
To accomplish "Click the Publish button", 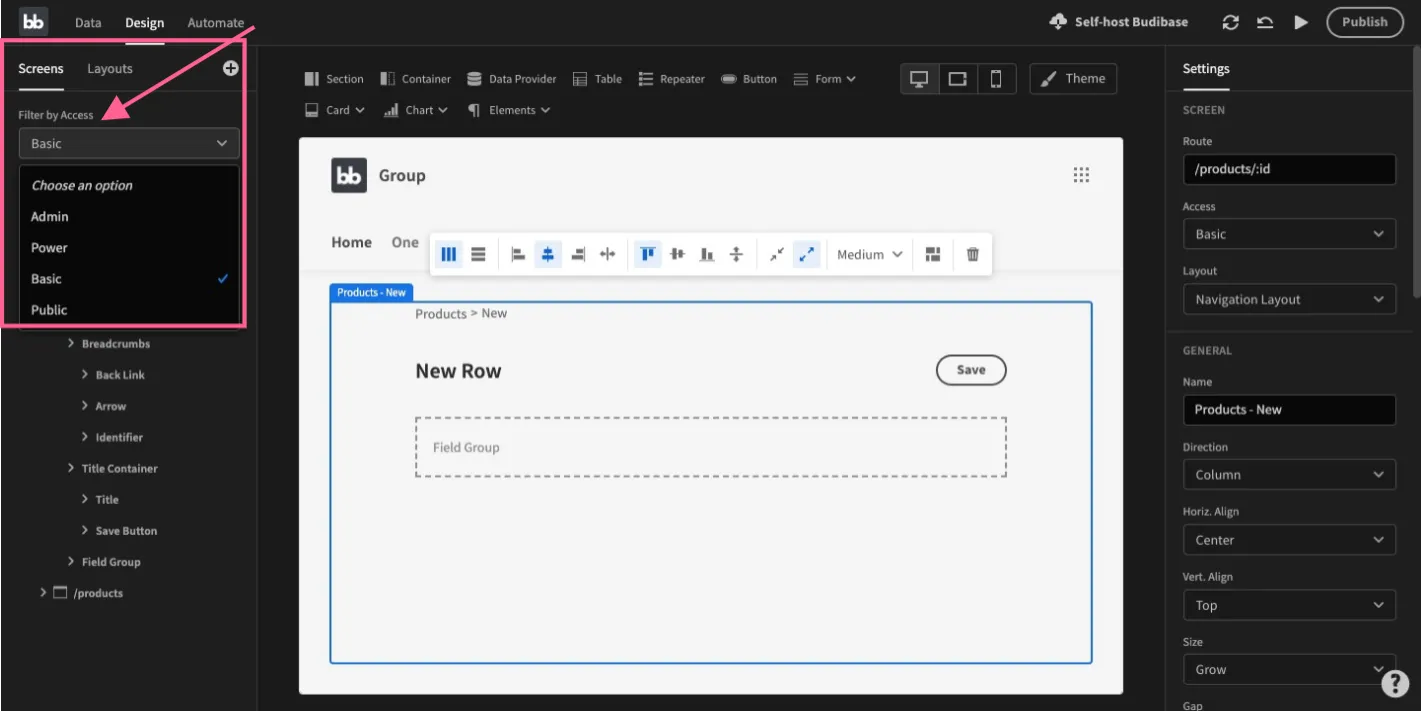I will pos(1364,22).
